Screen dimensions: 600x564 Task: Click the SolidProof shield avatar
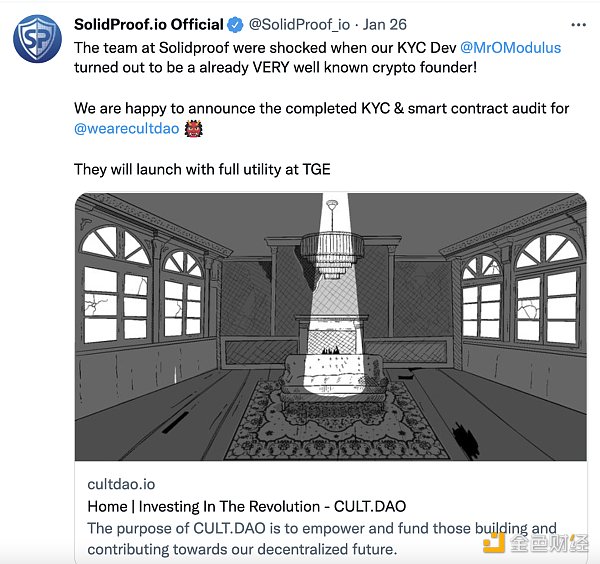40,38
